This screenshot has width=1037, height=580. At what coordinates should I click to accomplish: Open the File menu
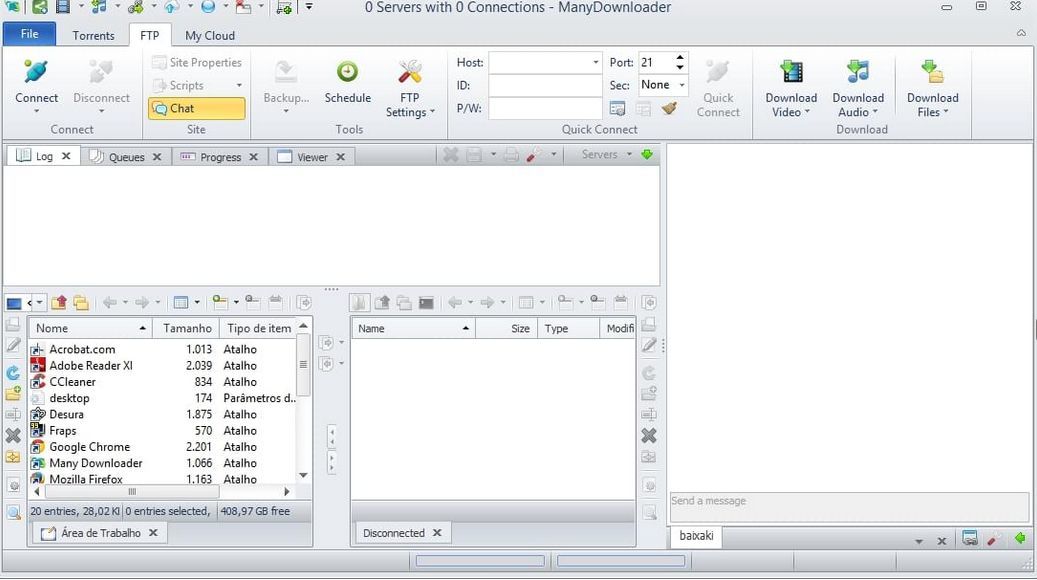(x=29, y=34)
